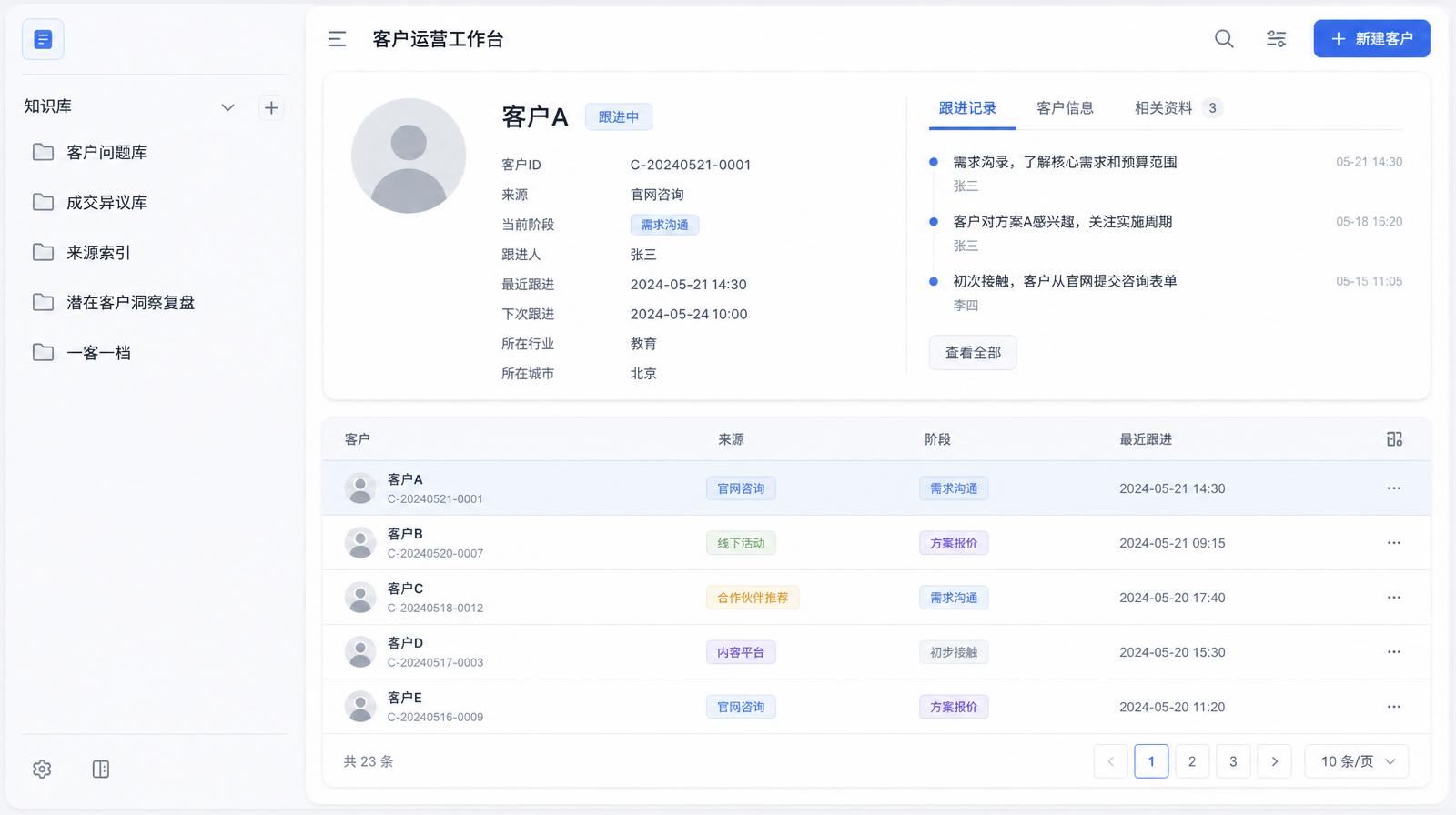This screenshot has height=815, width=1456.
Task: Add a new 知识库 item with plus
Action: 271,107
